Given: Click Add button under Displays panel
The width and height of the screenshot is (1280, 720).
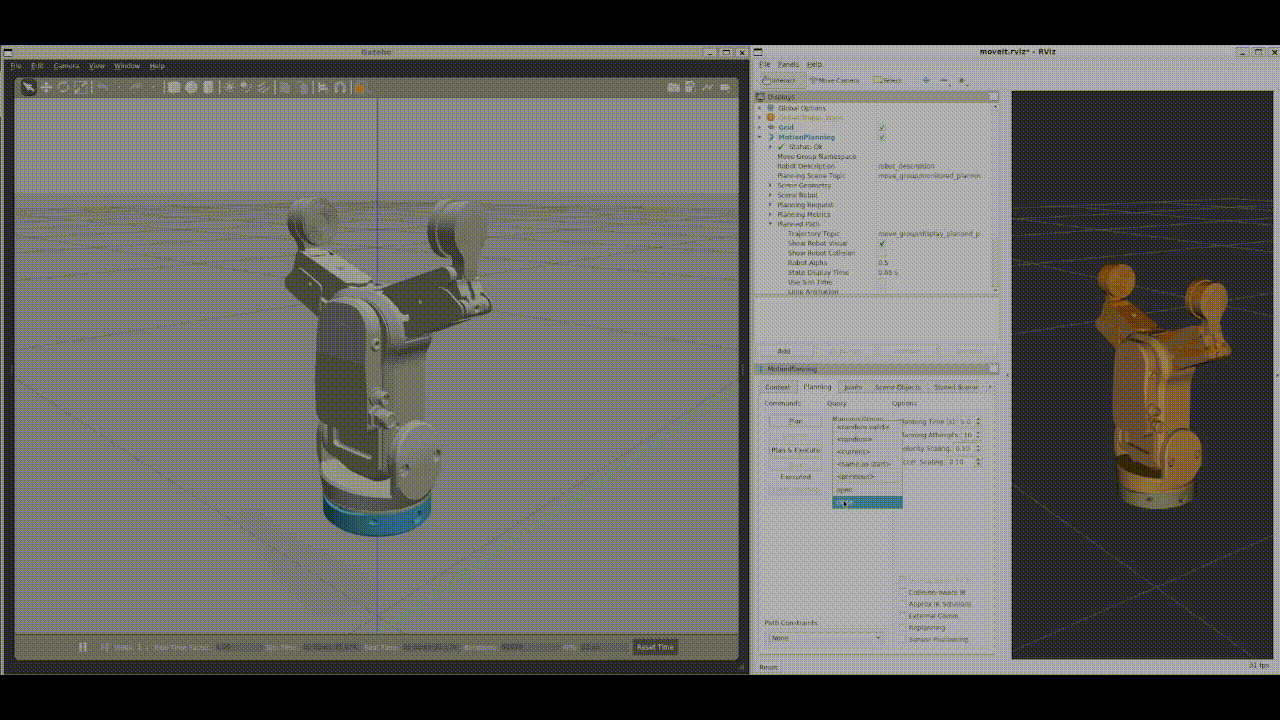Looking at the screenshot, I should [x=784, y=351].
